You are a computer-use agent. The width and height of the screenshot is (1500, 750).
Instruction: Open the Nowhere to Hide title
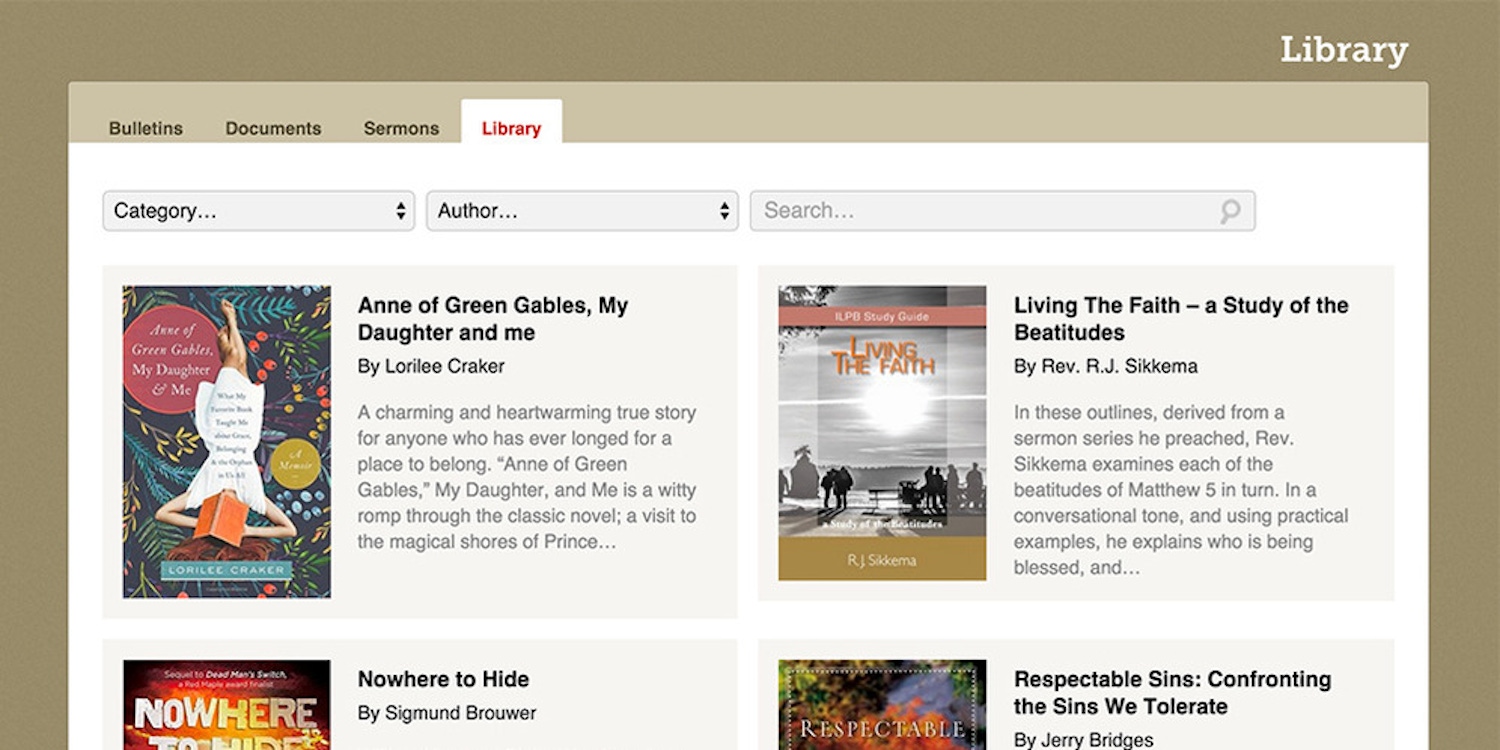[x=443, y=679]
